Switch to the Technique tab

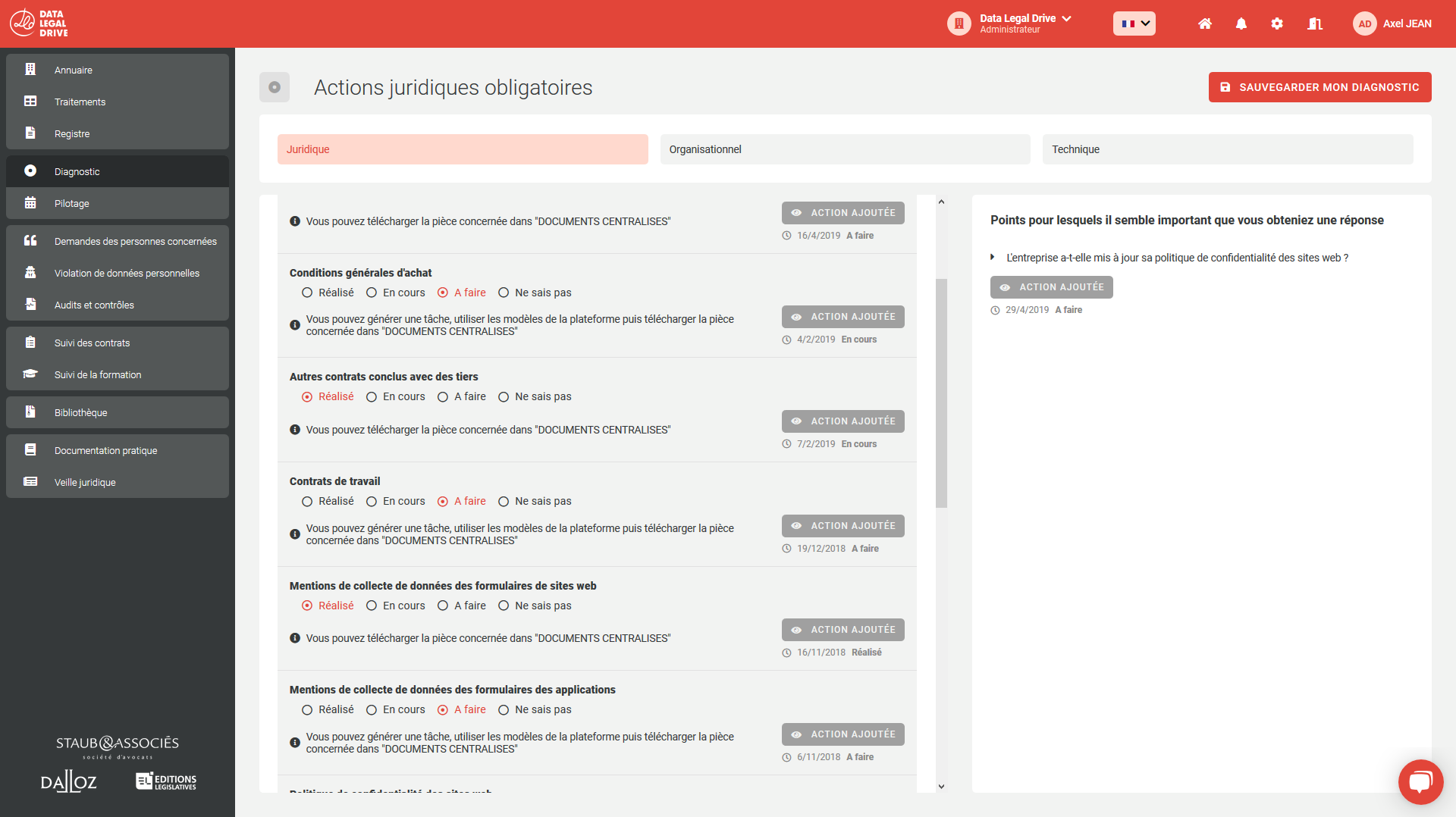point(1228,149)
